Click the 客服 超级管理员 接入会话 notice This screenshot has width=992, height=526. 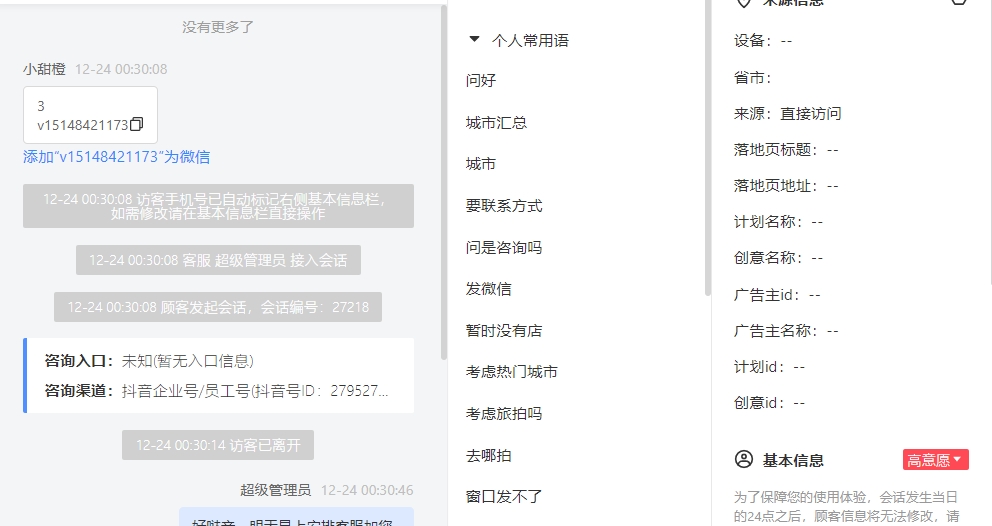[218, 260]
